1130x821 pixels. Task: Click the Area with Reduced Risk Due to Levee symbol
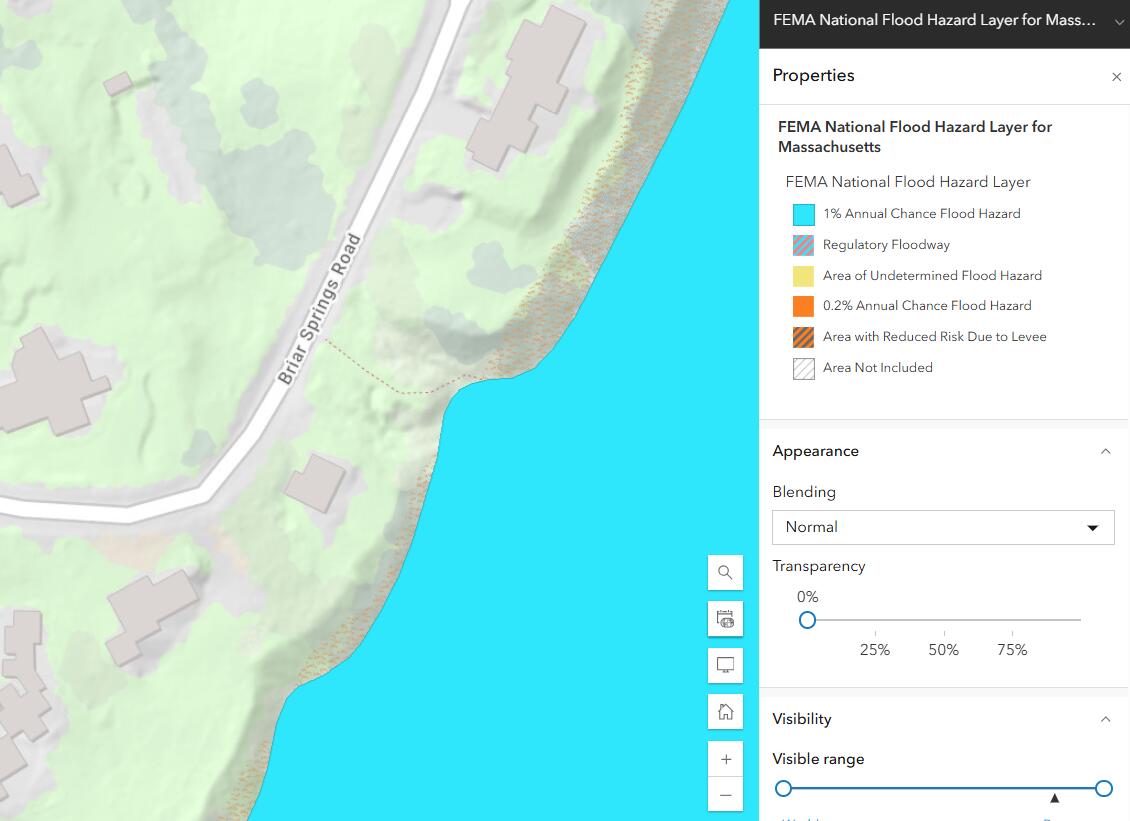click(x=804, y=337)
